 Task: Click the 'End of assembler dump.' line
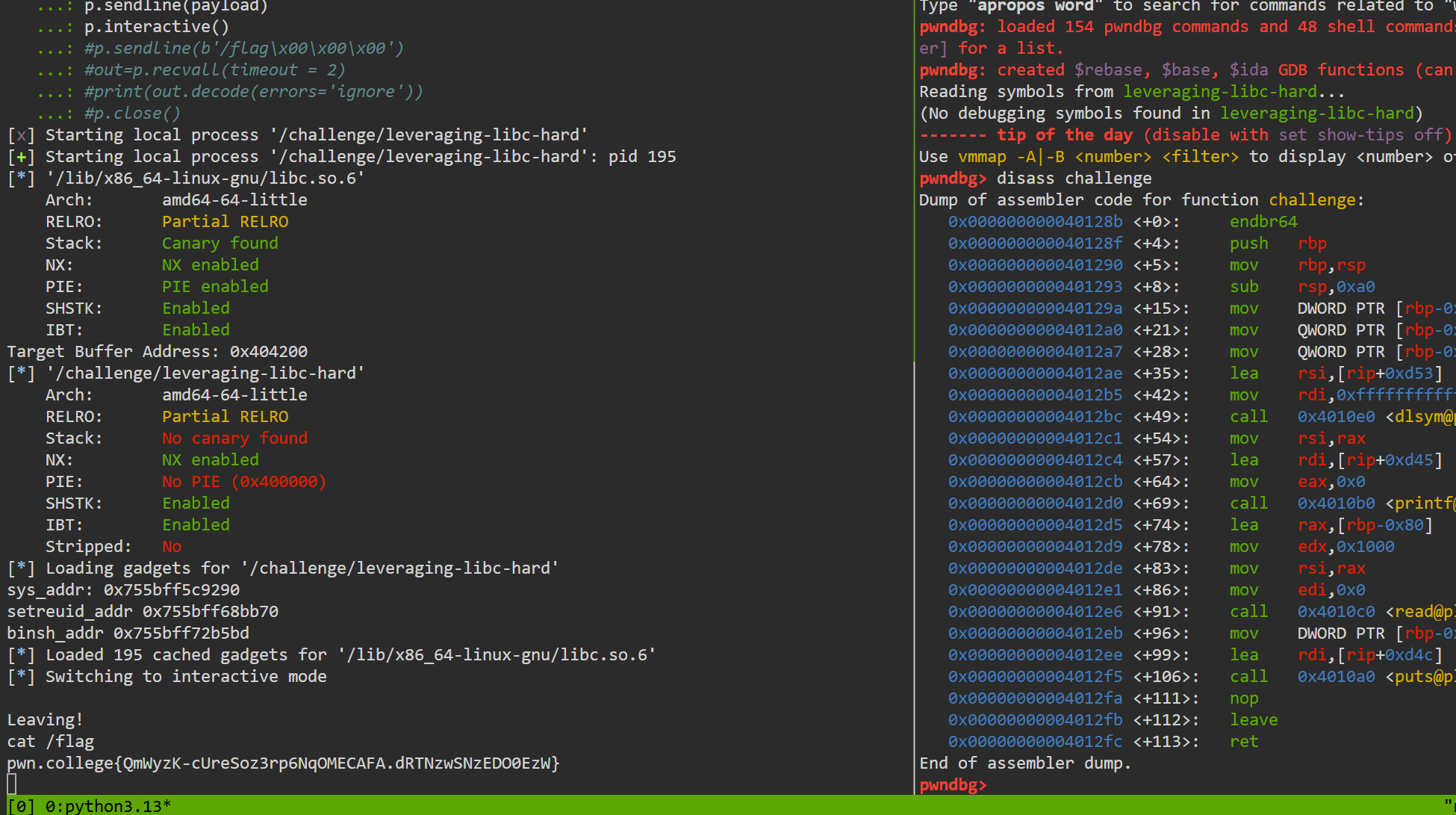[1025, 763]
